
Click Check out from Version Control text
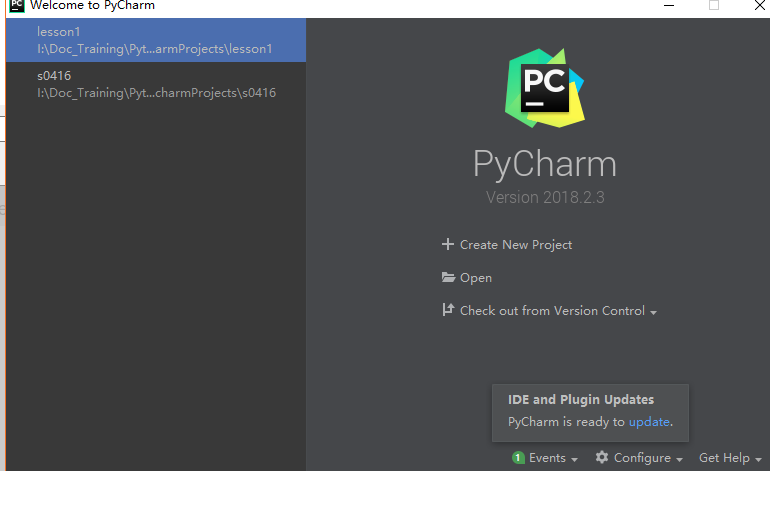point(552,311)
